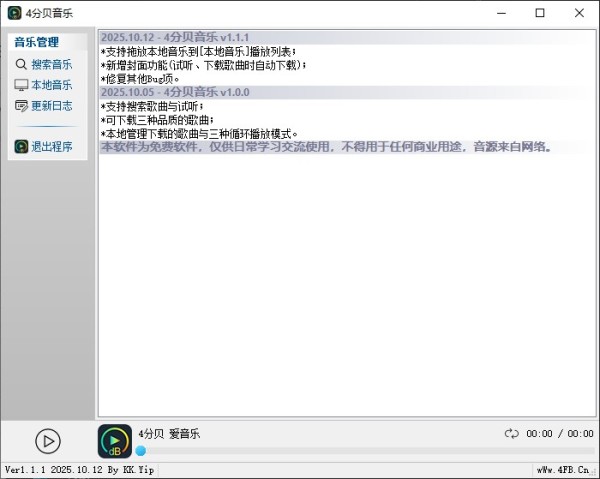Click the 修复其他Bug项 line
This screenshot has width=600, height=479.
pos(140,79)
